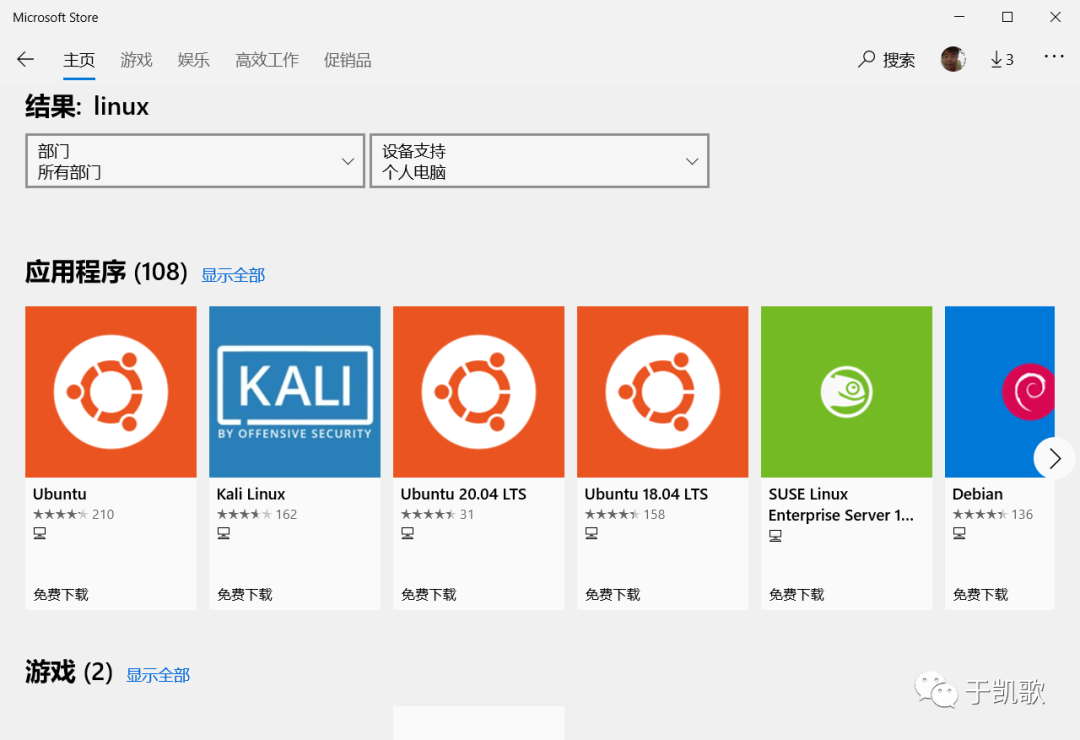Click 显示全部 next to 应用程序 (108)
The width and height of the screenshot is (1080, 740).
pos(233,275)
